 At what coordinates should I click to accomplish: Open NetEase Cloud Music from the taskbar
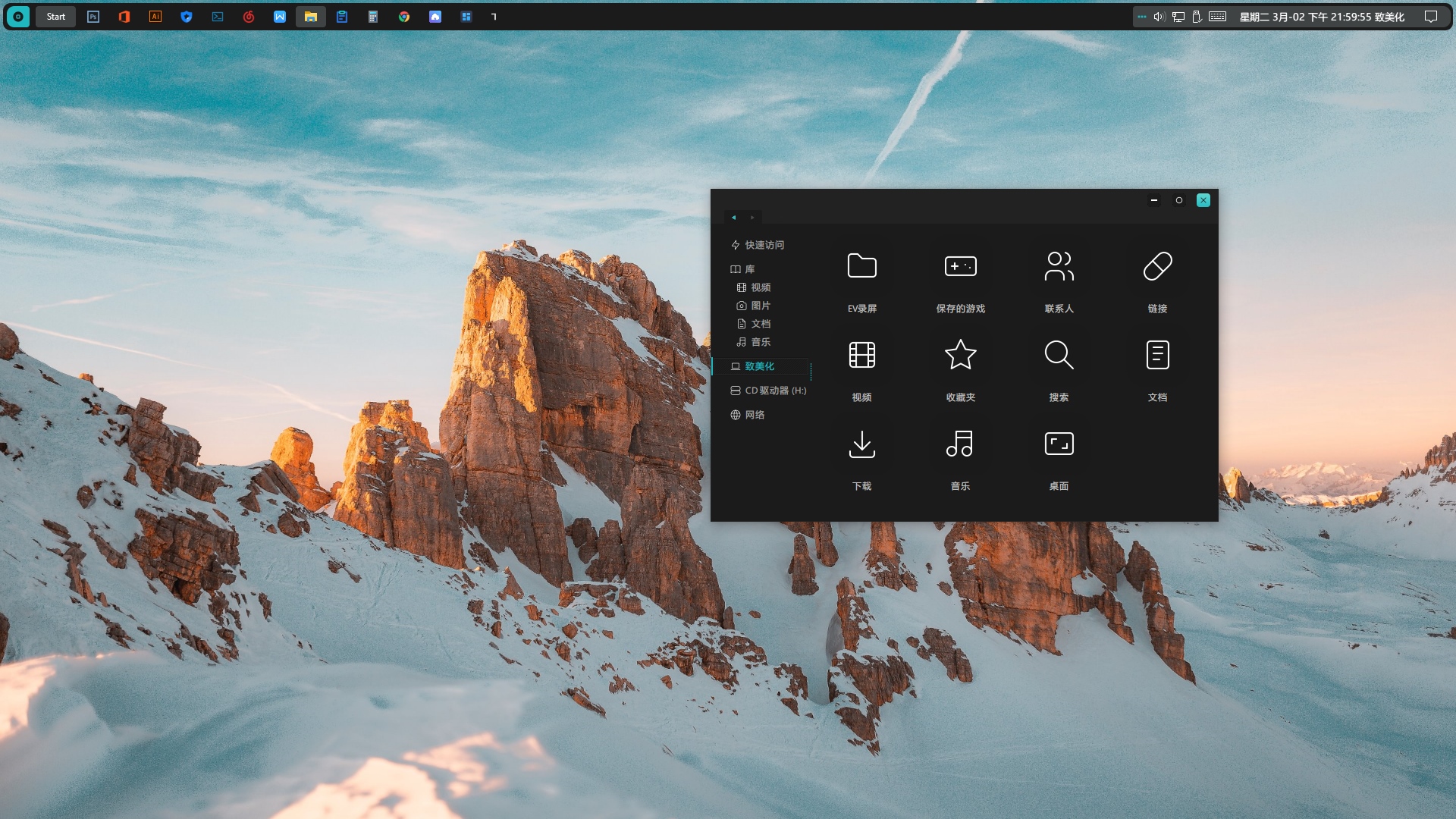coord(249,16)
